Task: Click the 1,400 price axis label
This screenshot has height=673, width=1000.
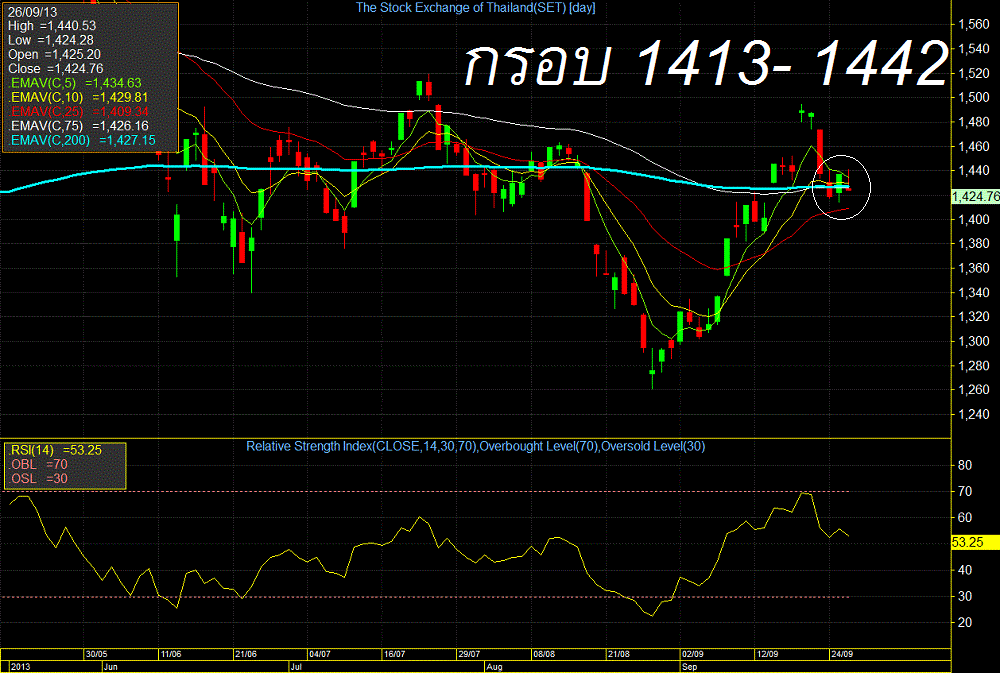Action: click(x=974, y=219)
